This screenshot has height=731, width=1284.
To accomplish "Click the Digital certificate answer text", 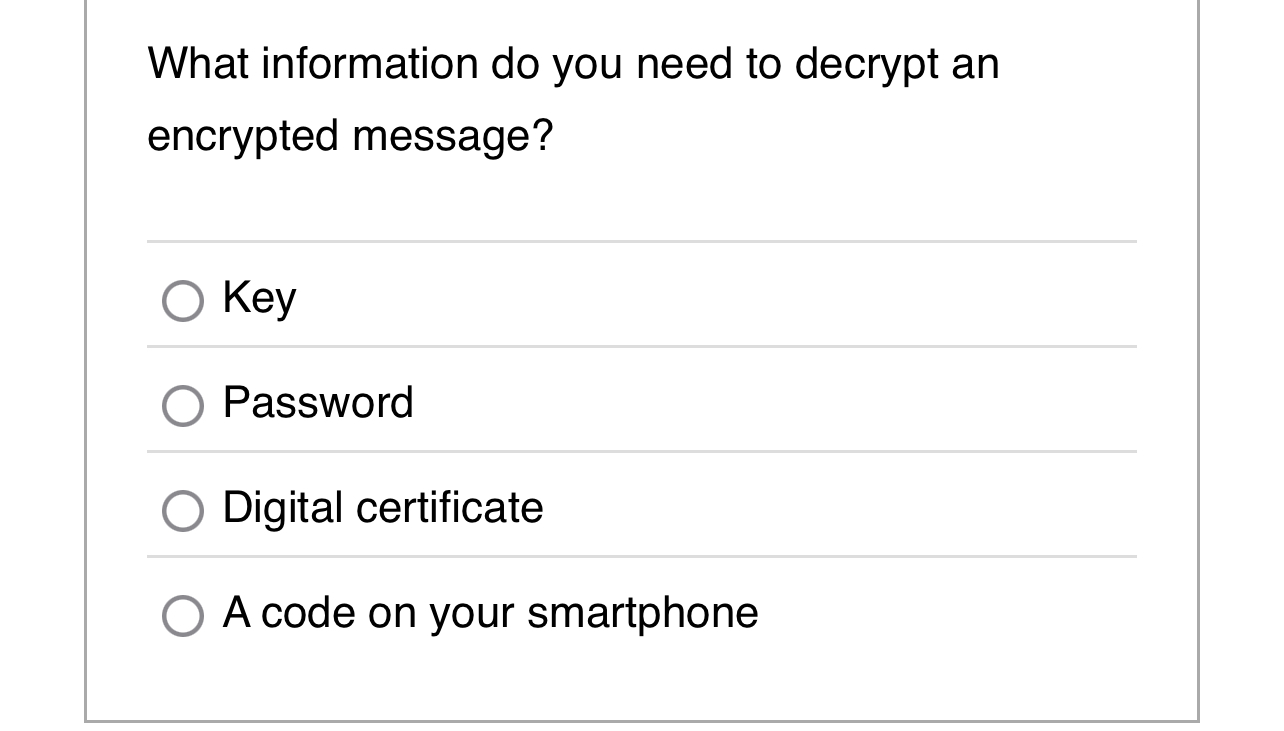I will (383, 508).
